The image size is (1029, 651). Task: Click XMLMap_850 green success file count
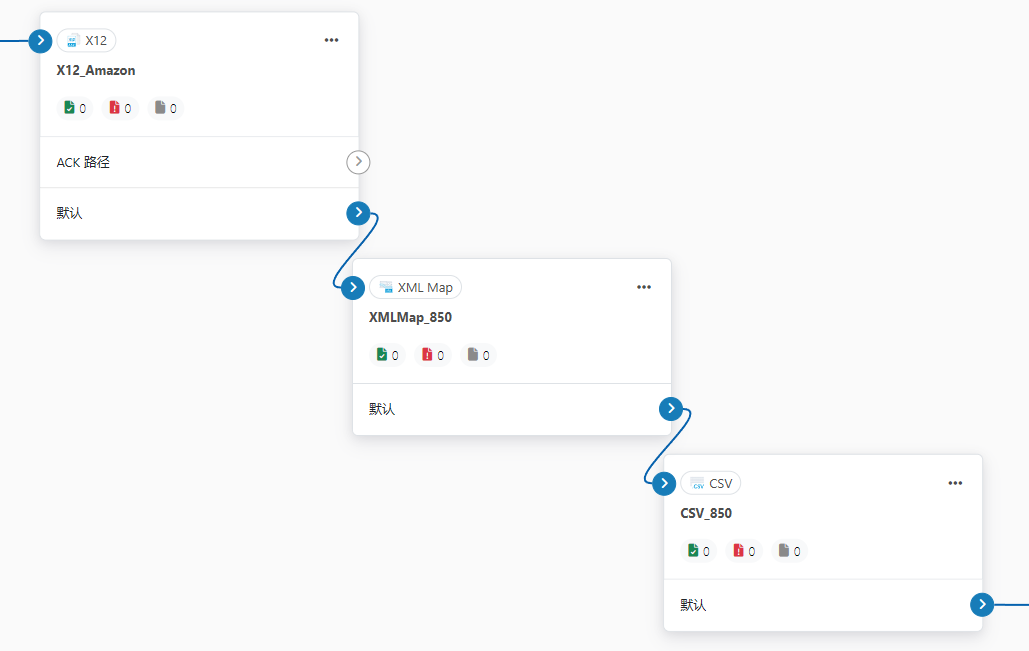388,355
